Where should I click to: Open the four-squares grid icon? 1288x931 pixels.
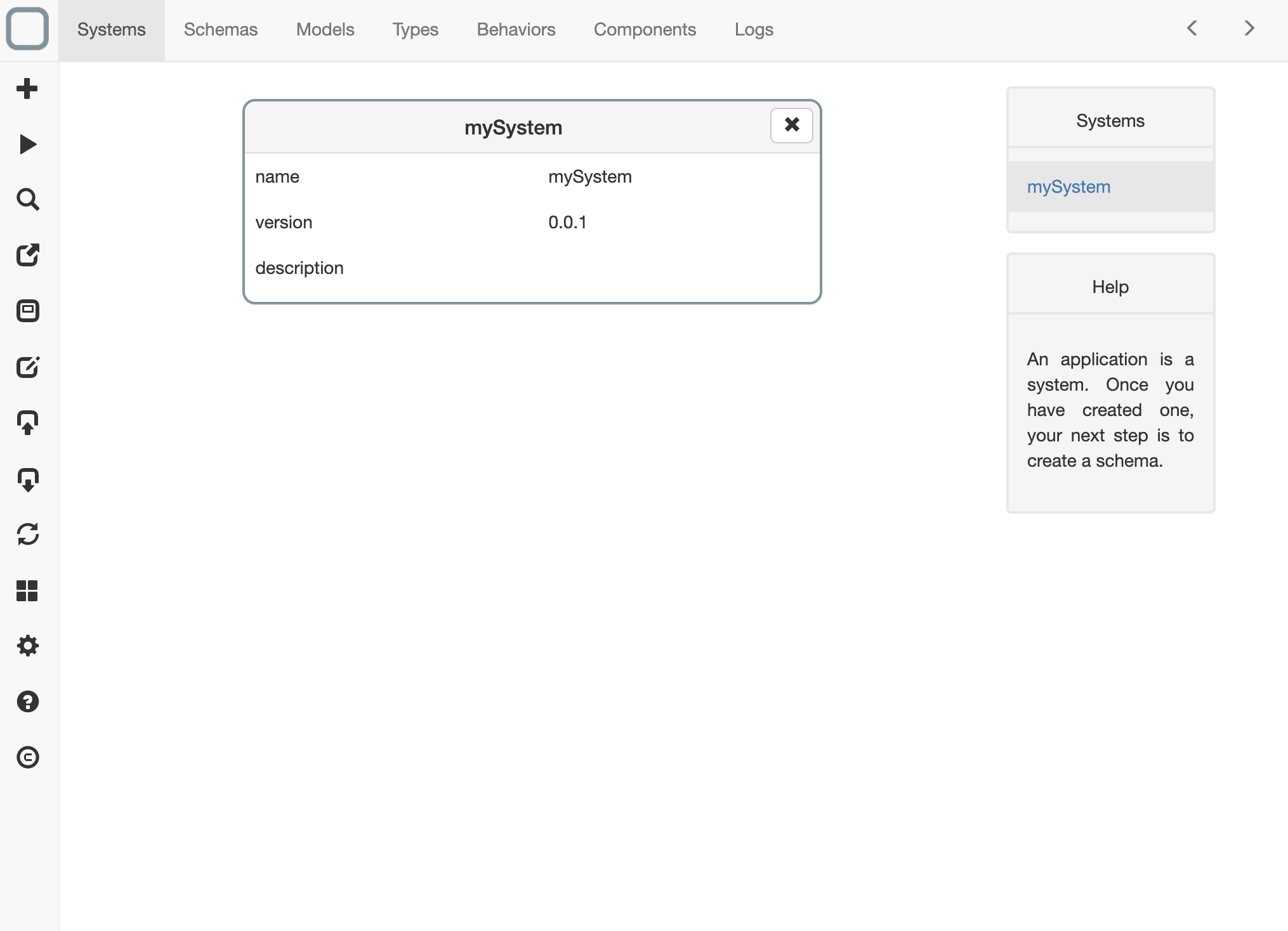pos(27,590)
